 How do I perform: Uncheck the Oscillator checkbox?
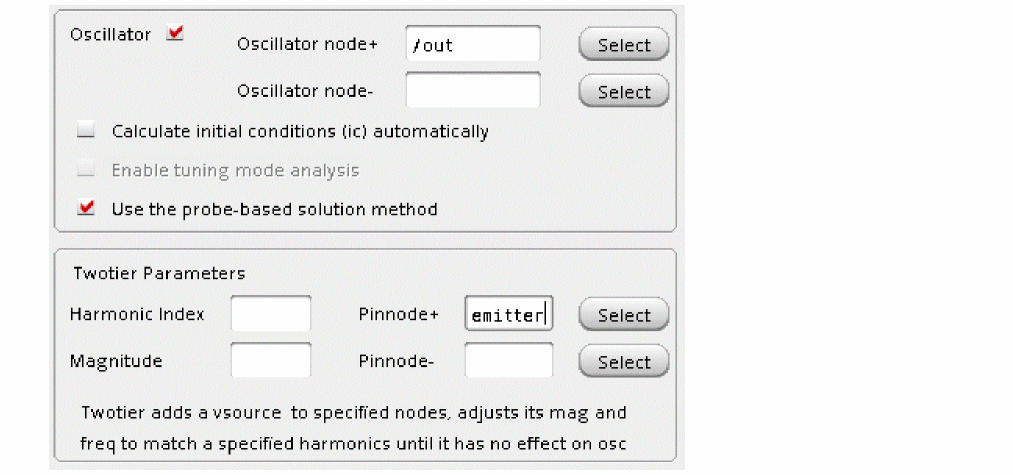(x=176, y=34)
